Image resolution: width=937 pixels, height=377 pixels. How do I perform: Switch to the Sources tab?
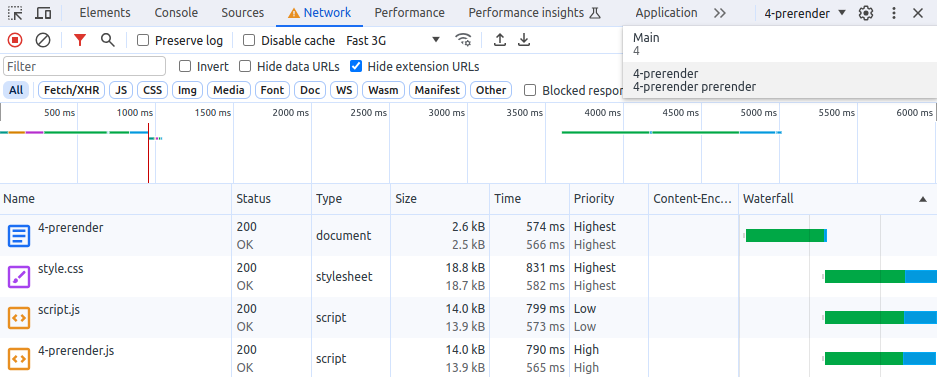pos(243,13)
